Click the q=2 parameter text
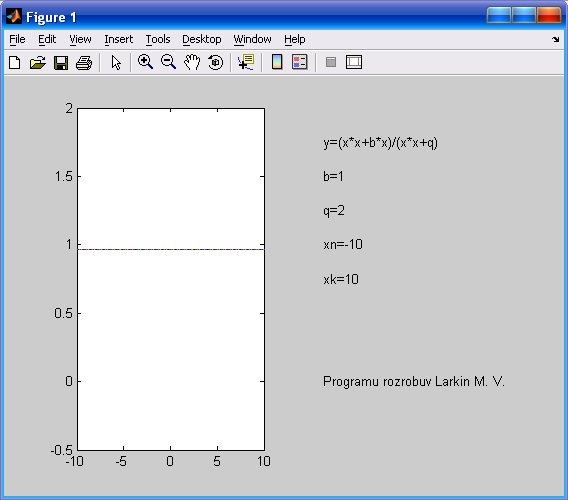568x500 pixels. point(334,211)
